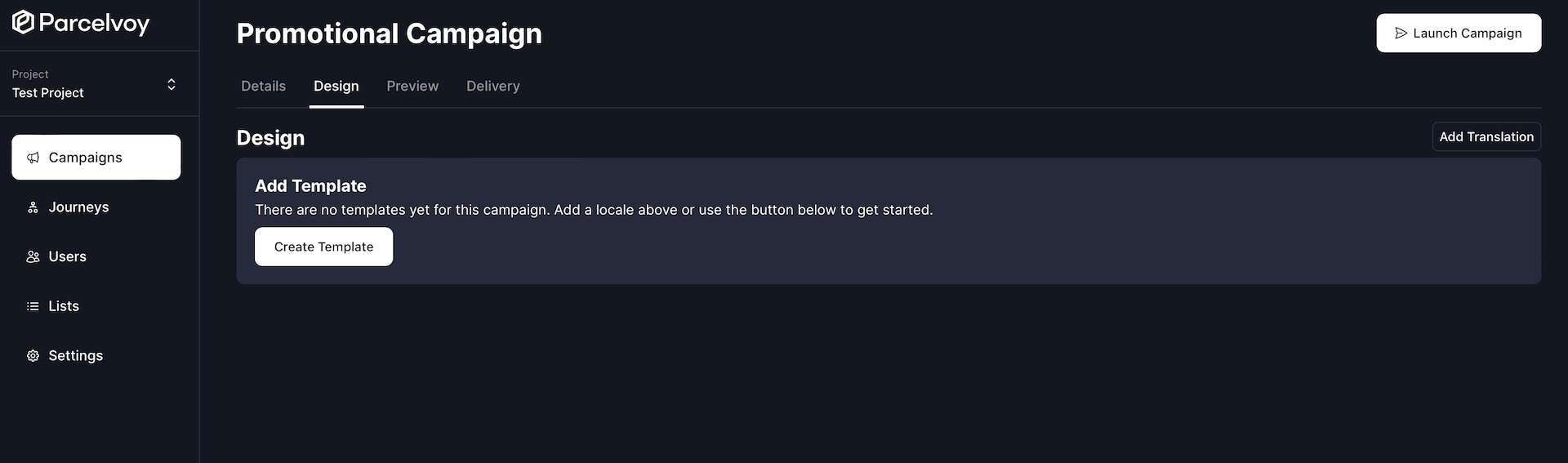Click the Lists bullet icon in sidebar
Image resolution: width=1568 pixels, height=463 pixels.
(33, 306)
